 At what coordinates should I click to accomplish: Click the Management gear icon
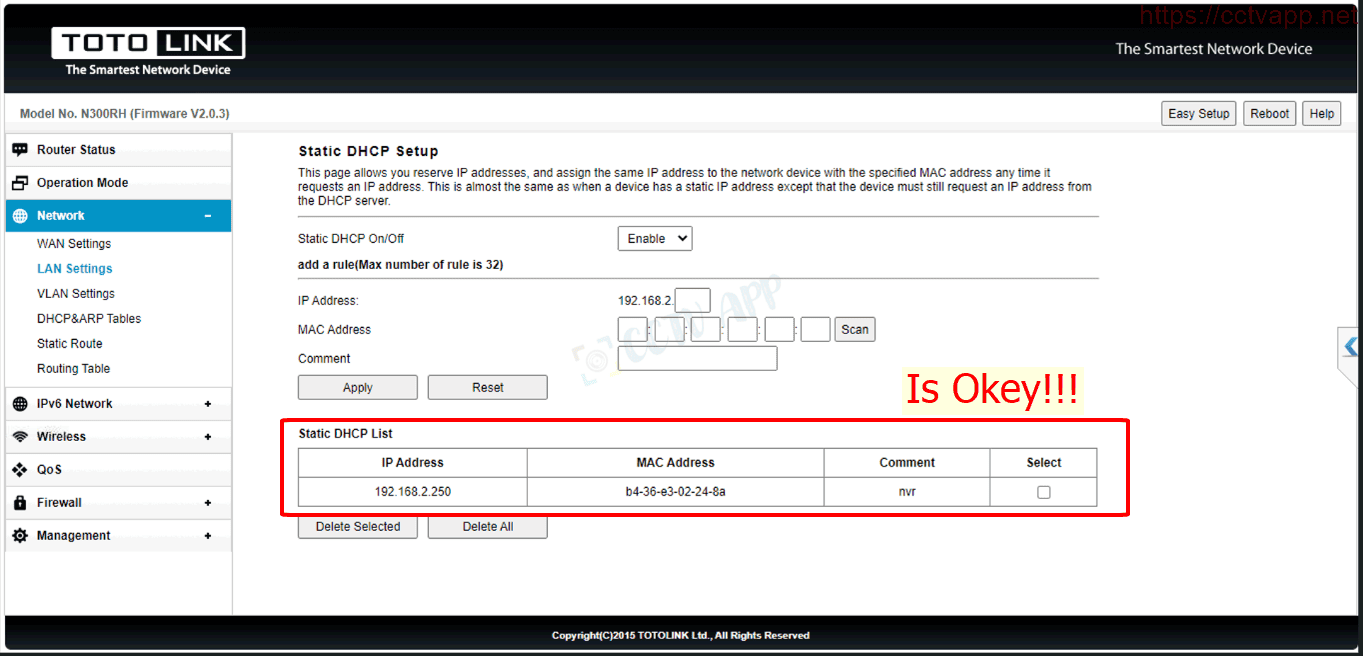click(20, 536)
